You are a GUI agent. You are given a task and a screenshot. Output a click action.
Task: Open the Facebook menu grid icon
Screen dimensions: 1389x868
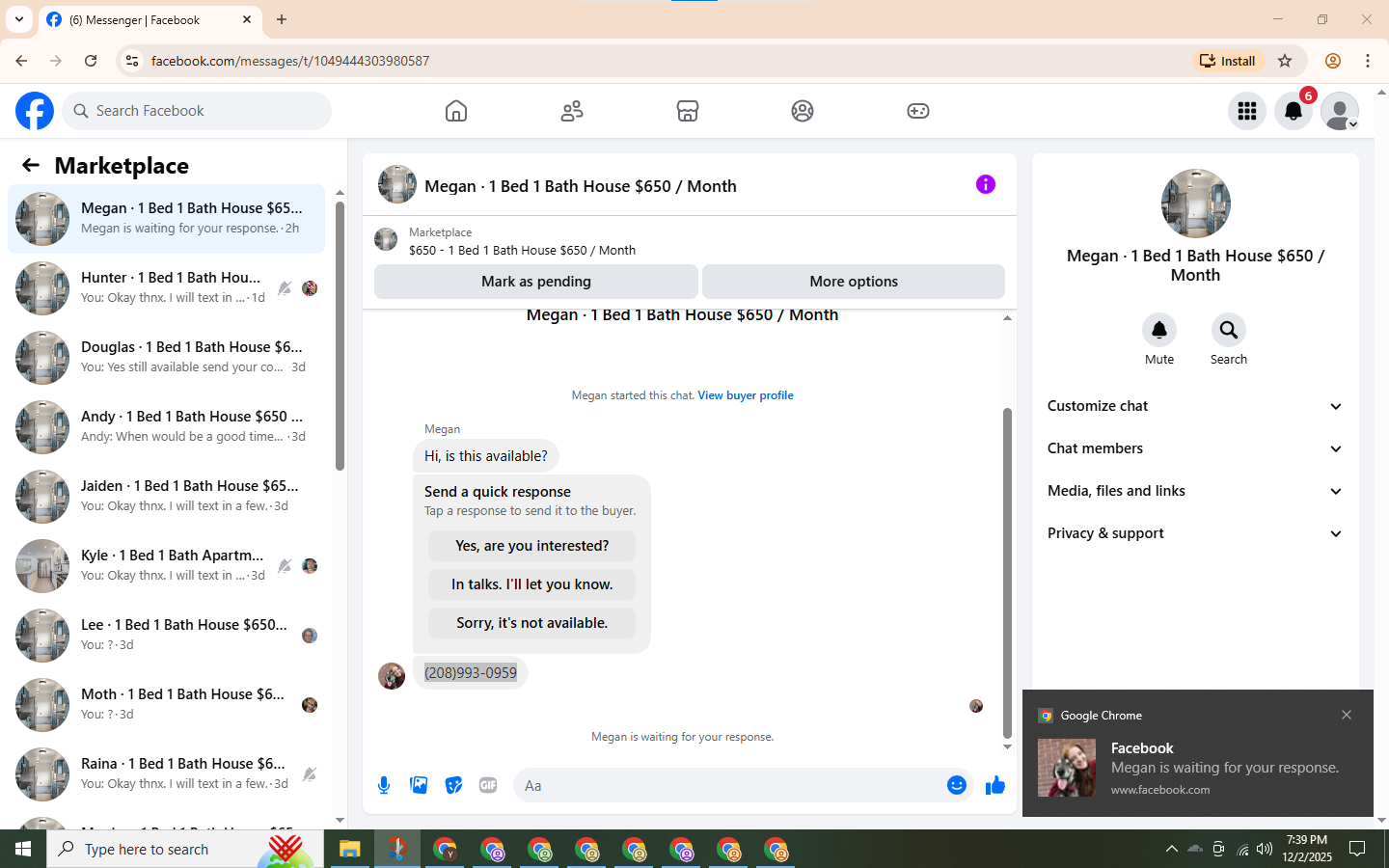click(1247, 111)
